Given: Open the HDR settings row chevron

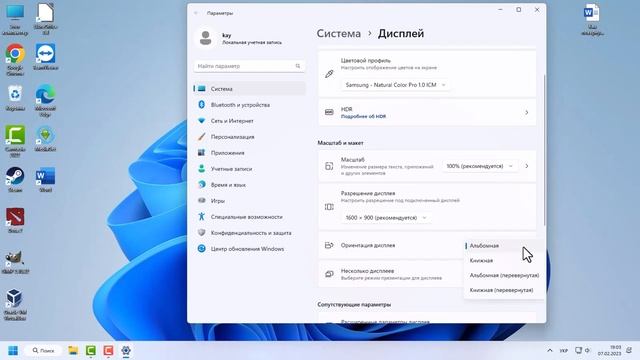Looking at the screenshot, I should 527,112.
